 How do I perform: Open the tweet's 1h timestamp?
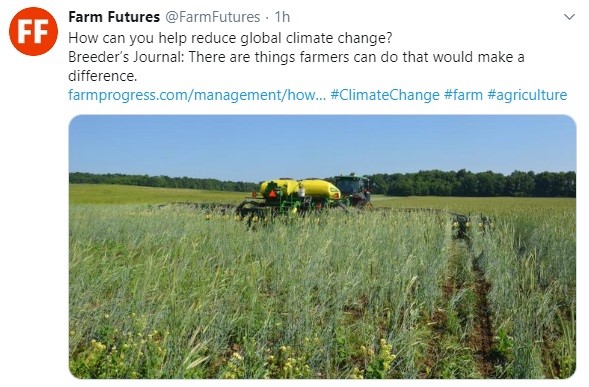(282, 17)
